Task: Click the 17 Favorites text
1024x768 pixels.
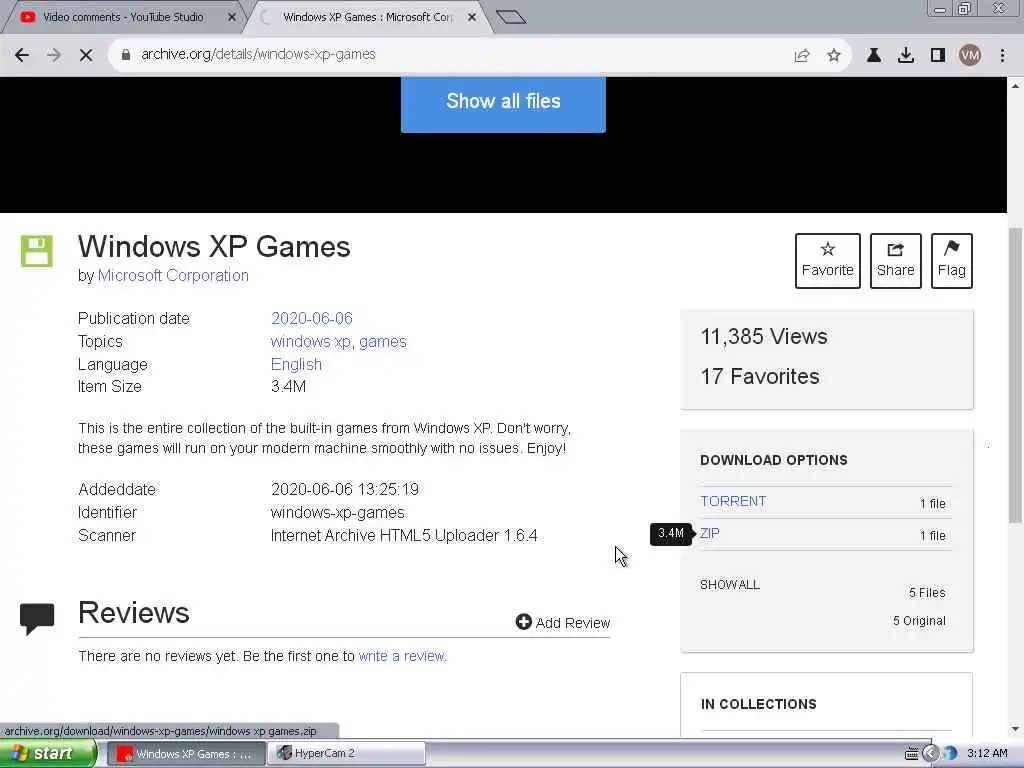Action: point(760,377)
